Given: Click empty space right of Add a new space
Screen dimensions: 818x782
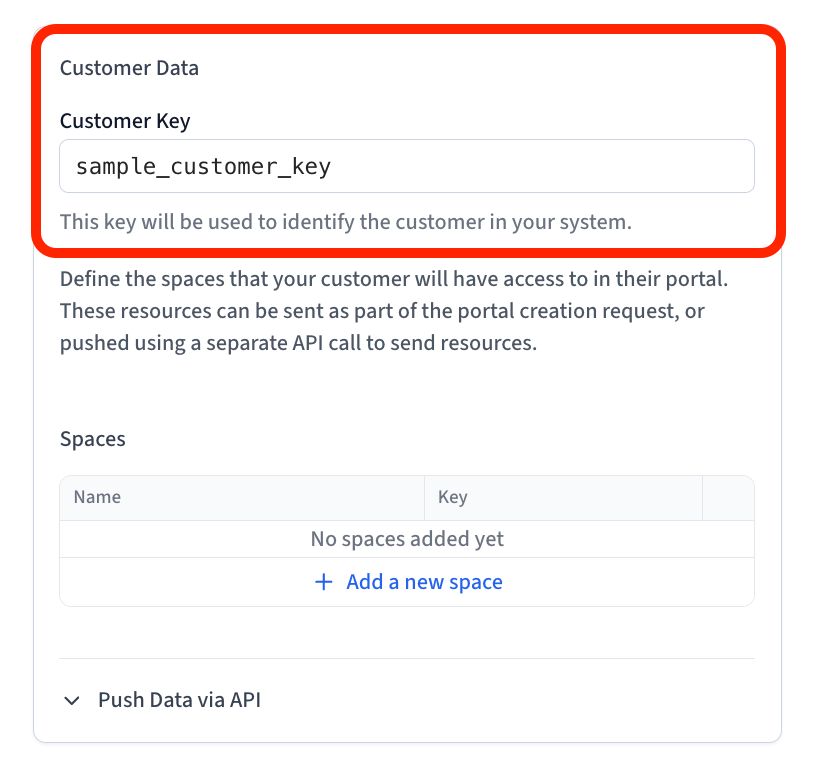Looking at the screenshot, I should point(630,582).
